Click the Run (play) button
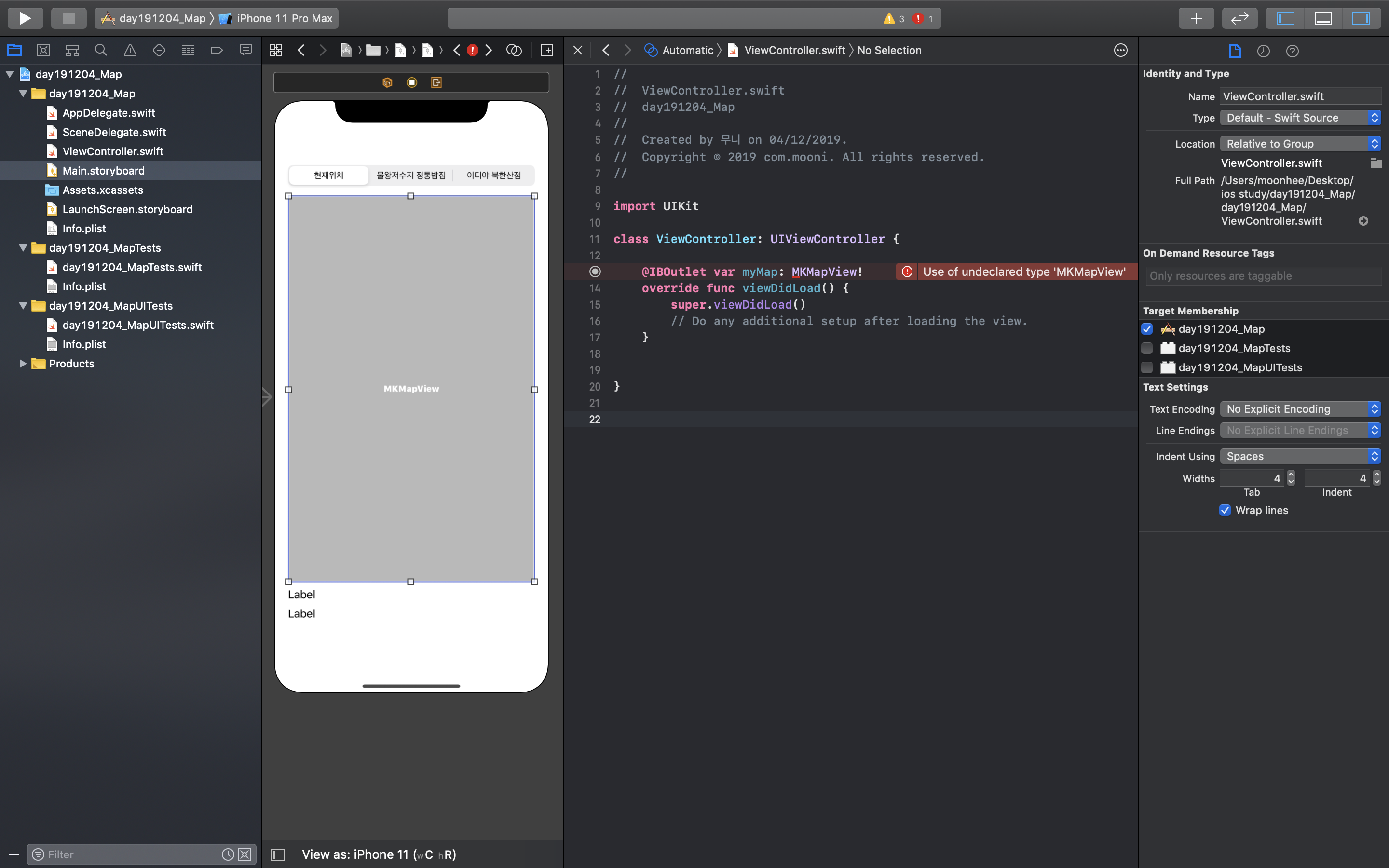Screen dimensions: 1389x868 click(25, 18)
